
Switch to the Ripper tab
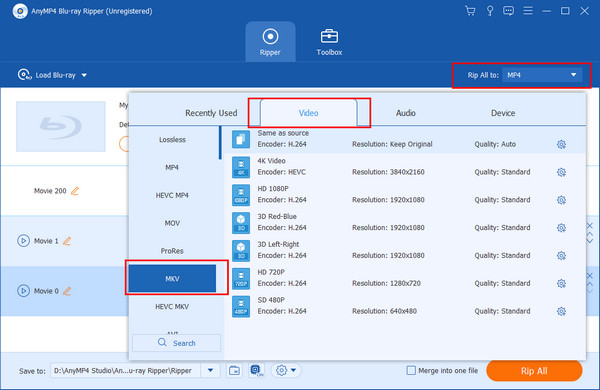click(x=270, y=42)
